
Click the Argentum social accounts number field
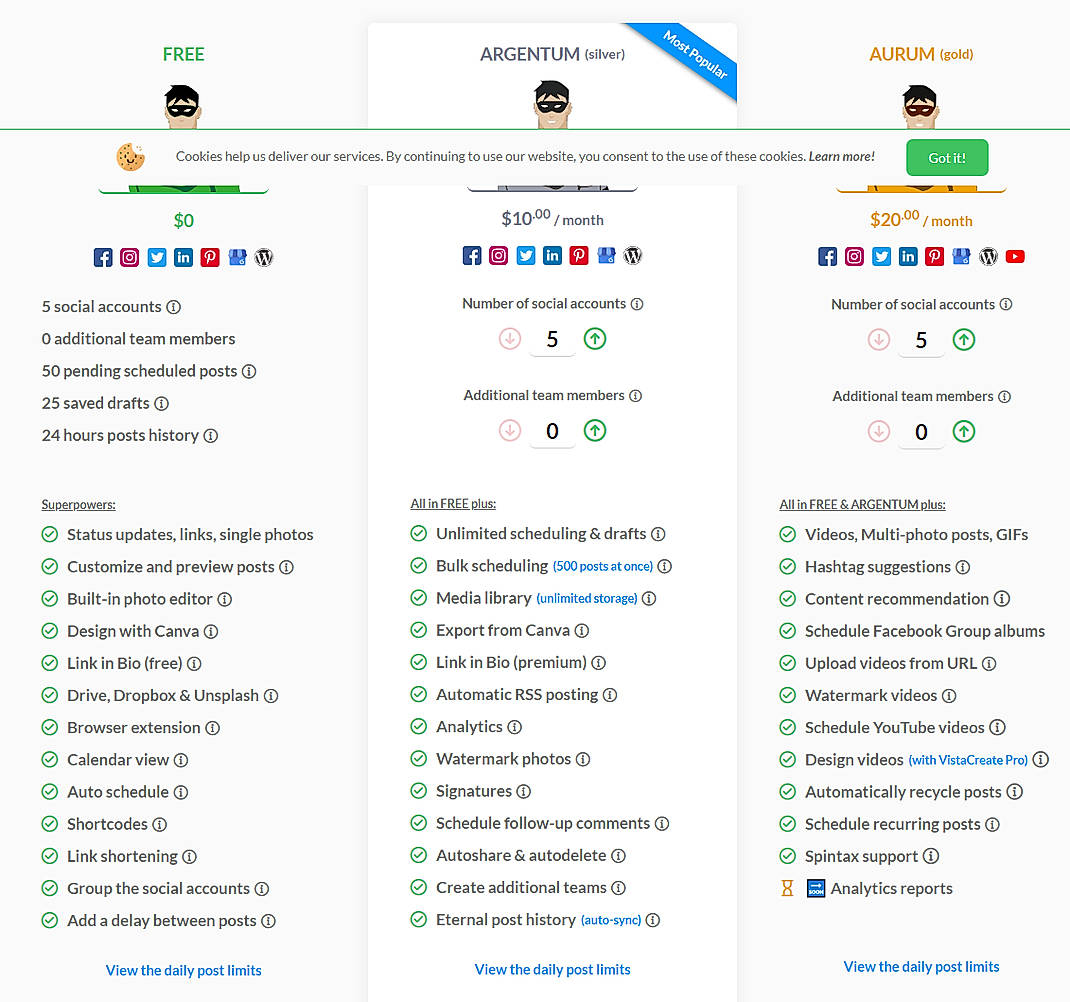pos(552,339)
